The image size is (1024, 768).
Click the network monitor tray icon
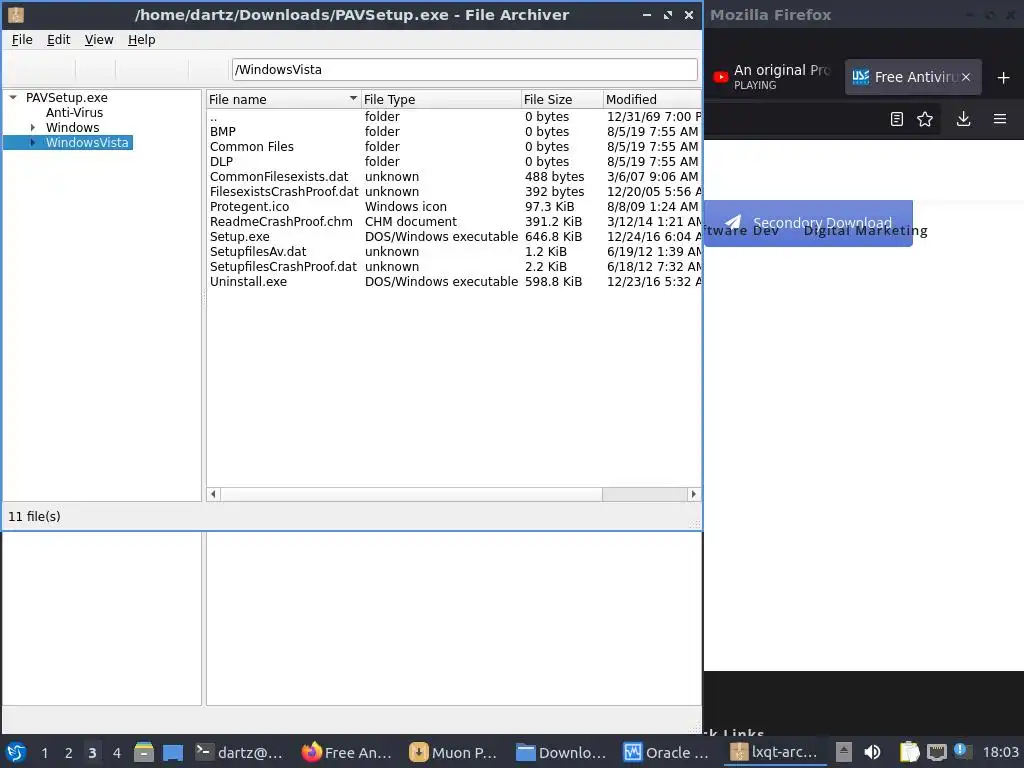point(936,752)
